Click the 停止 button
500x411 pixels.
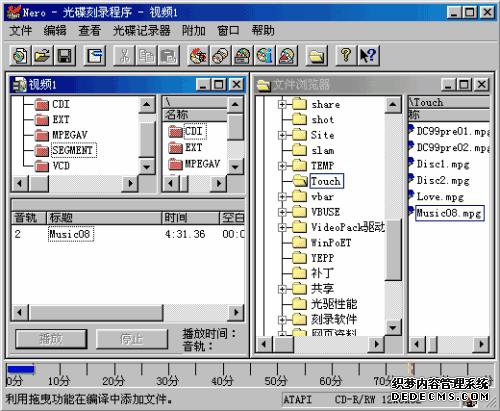(x=132, y=339)
